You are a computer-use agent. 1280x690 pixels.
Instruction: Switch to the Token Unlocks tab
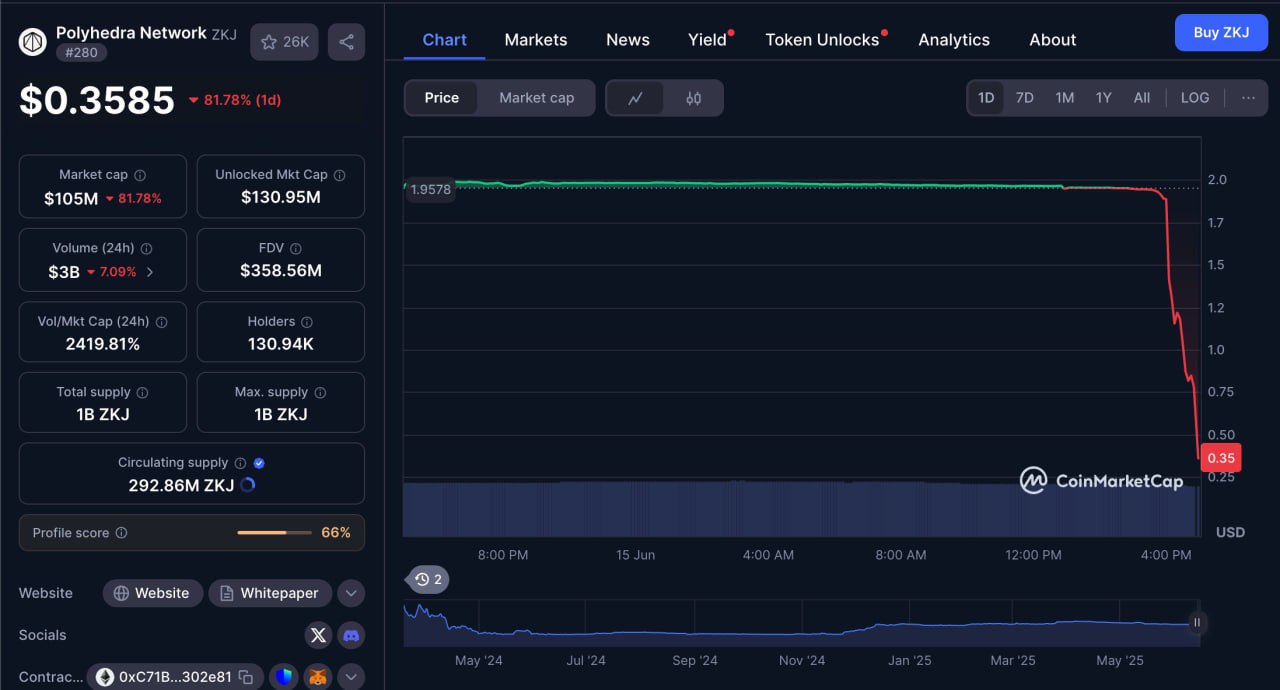click(823, 40)
